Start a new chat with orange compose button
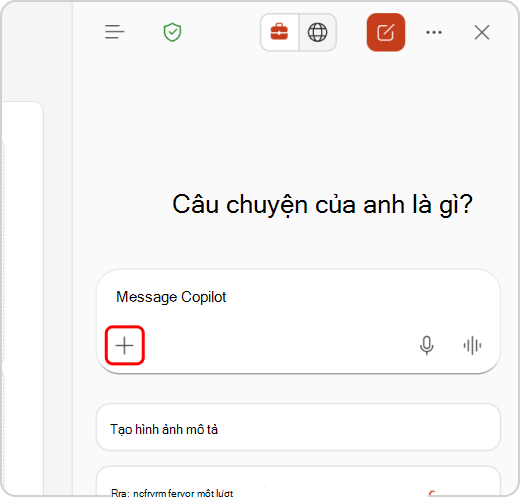This screenshot has width=520, height=497. pyautogui.click(x=386, y=32)
